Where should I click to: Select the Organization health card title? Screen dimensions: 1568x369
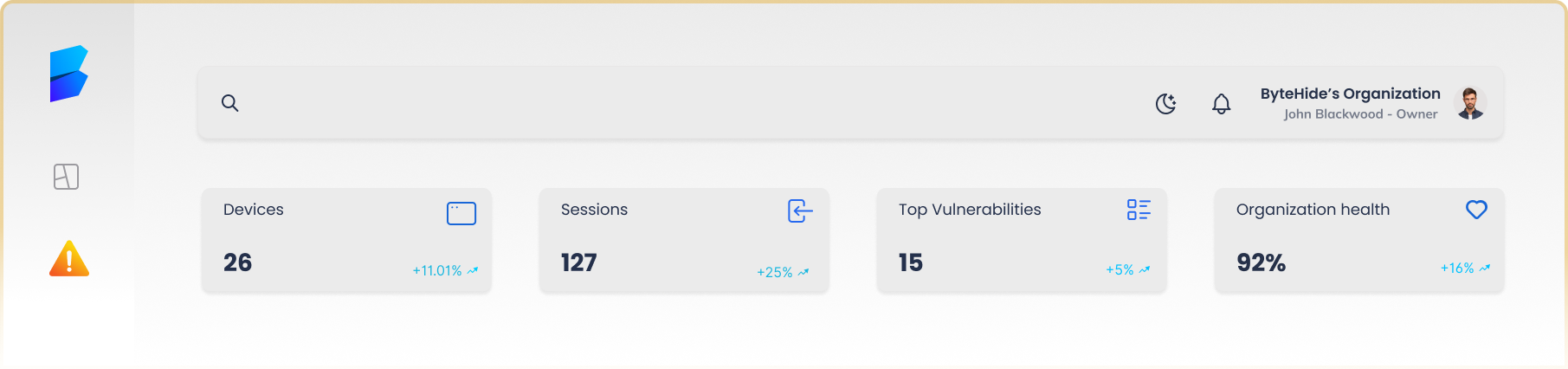[x=1313, y=210]
